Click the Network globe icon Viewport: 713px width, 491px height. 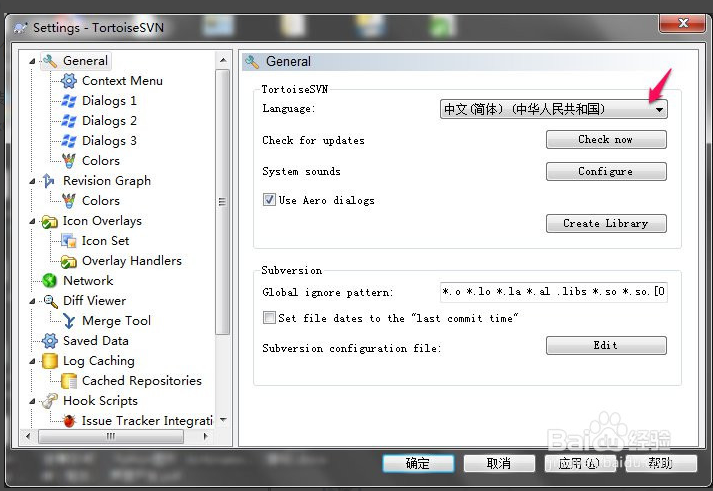coord(49,281)
